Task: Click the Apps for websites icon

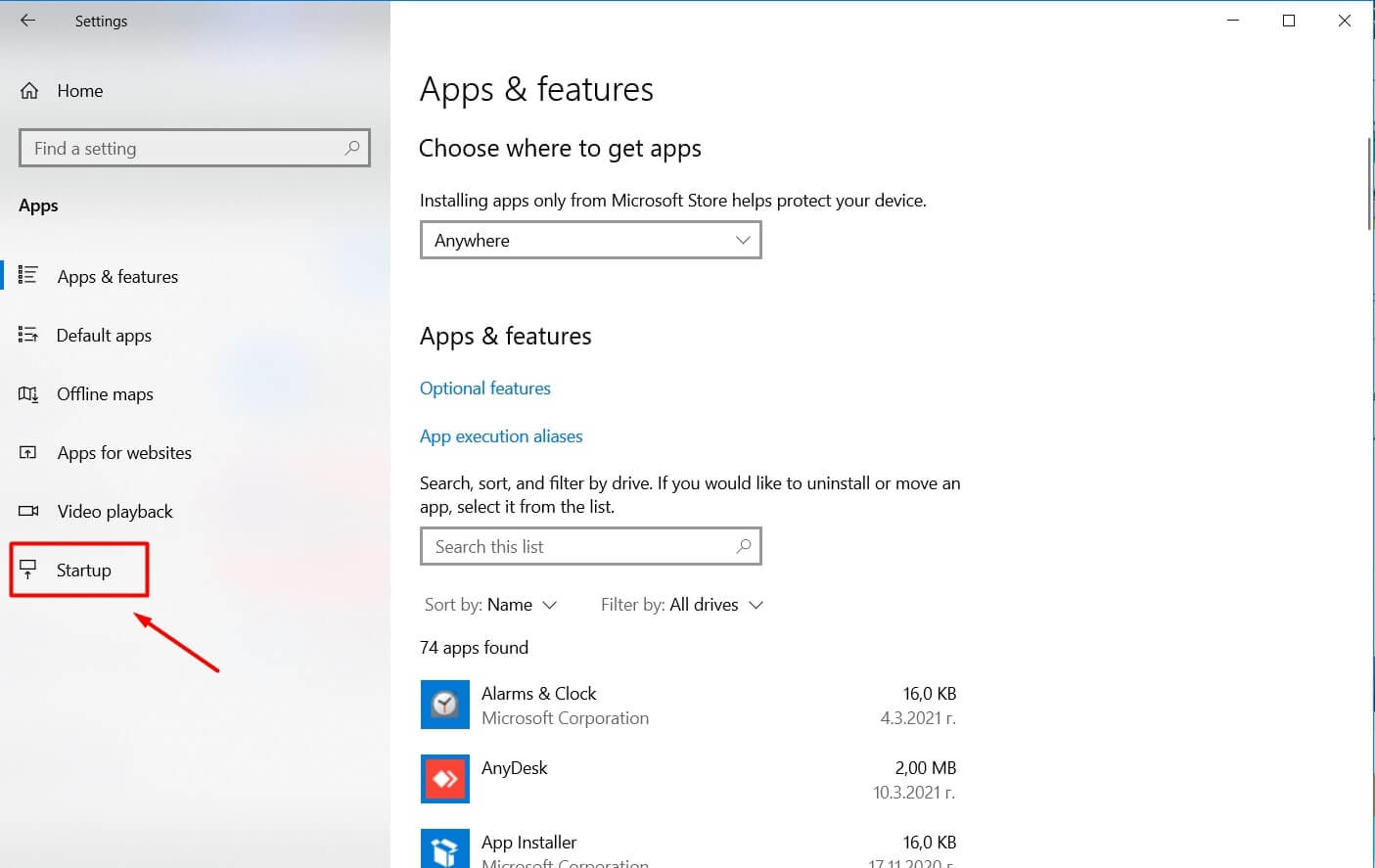Action: point(29,452)
